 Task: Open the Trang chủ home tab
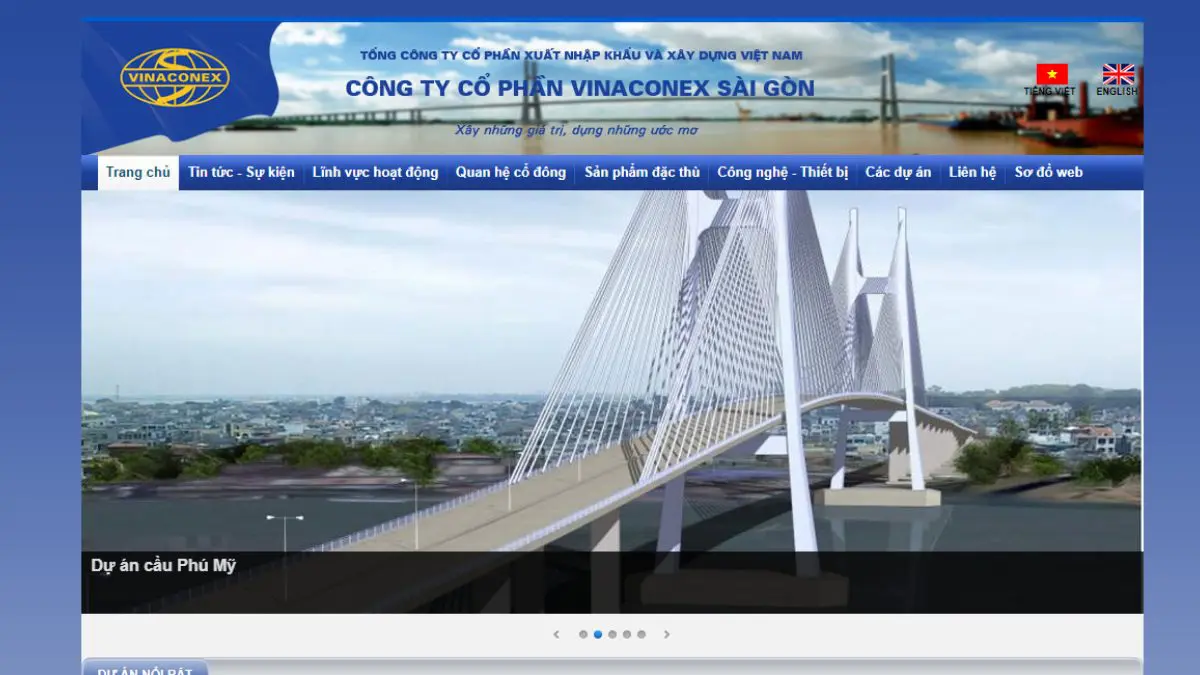click(138, 172)
